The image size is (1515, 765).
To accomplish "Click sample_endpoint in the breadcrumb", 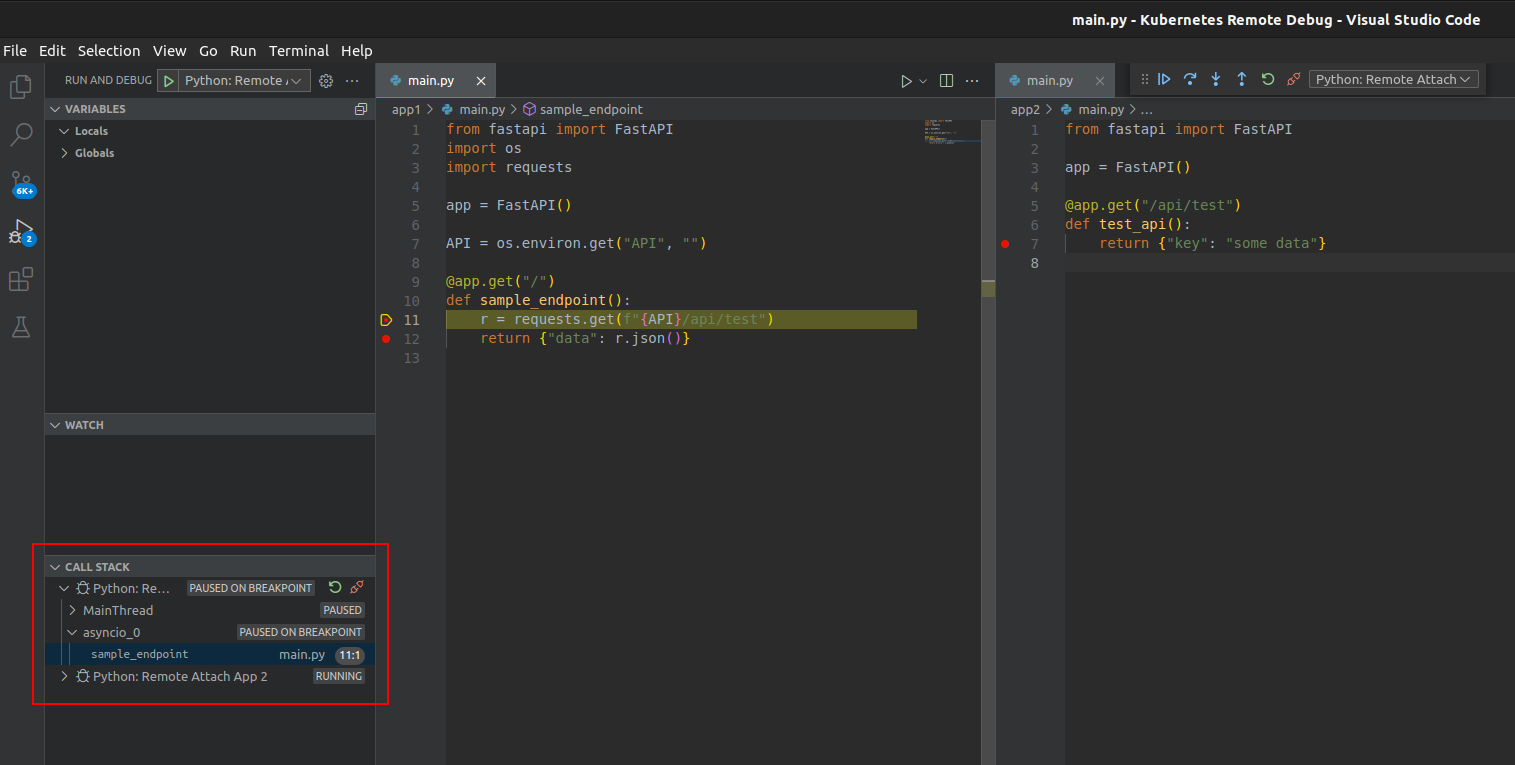I will coord(591,109).
